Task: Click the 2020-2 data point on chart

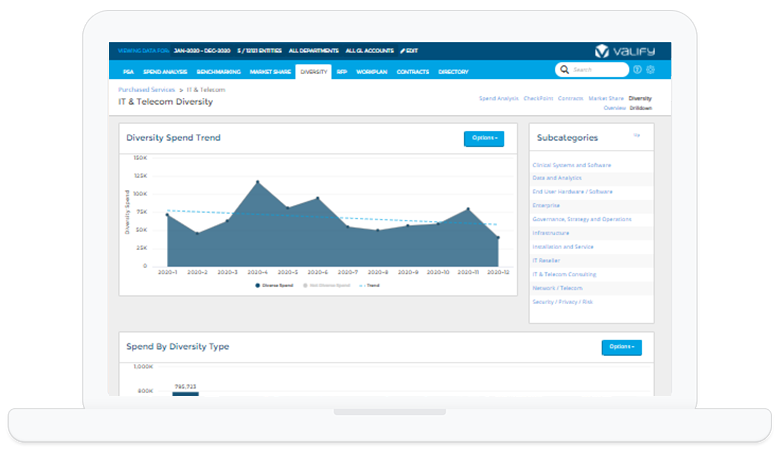Action: (x=197, y=233)
